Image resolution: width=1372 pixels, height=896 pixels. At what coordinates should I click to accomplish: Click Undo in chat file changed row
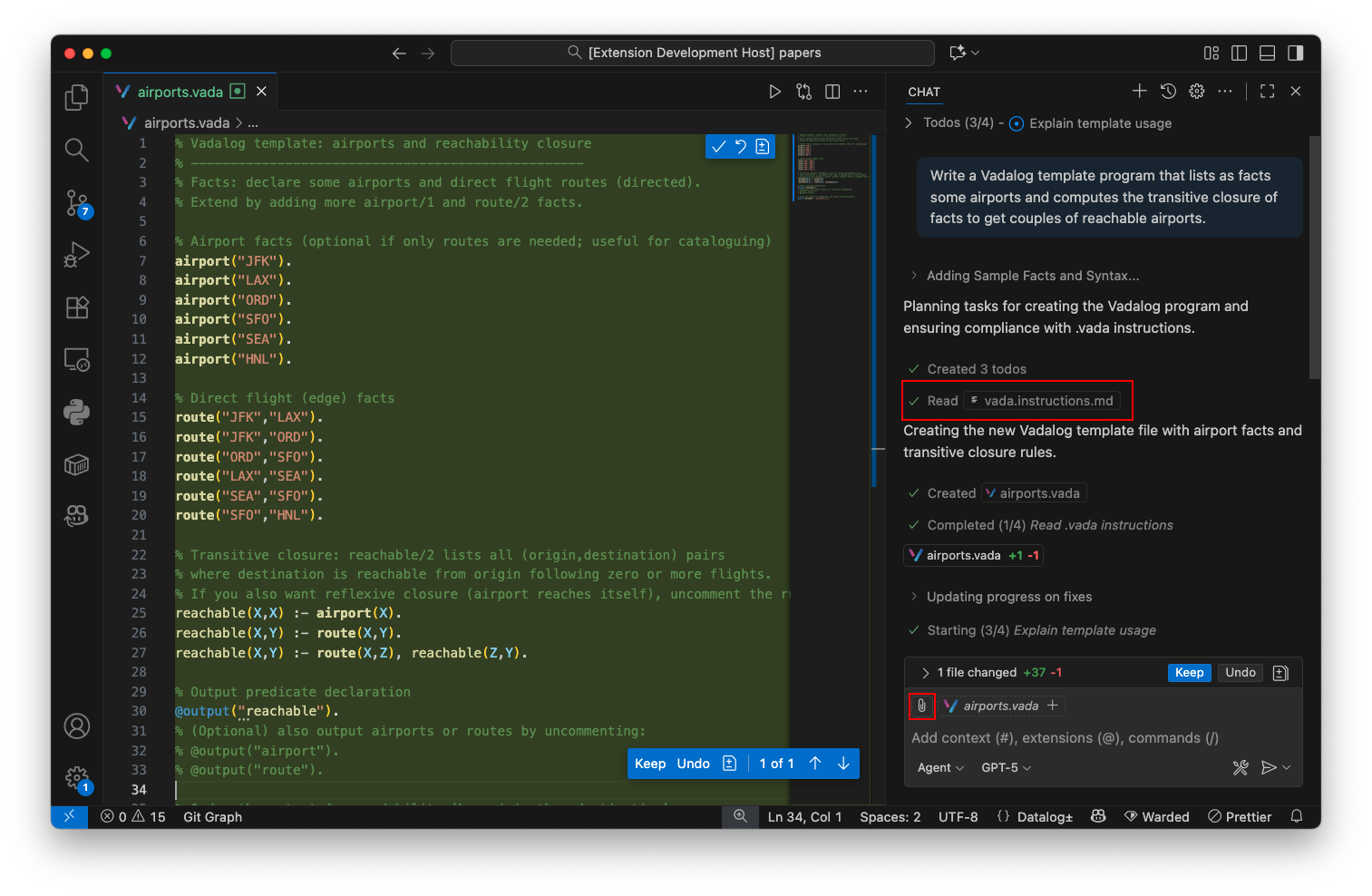coord(1241,673)
